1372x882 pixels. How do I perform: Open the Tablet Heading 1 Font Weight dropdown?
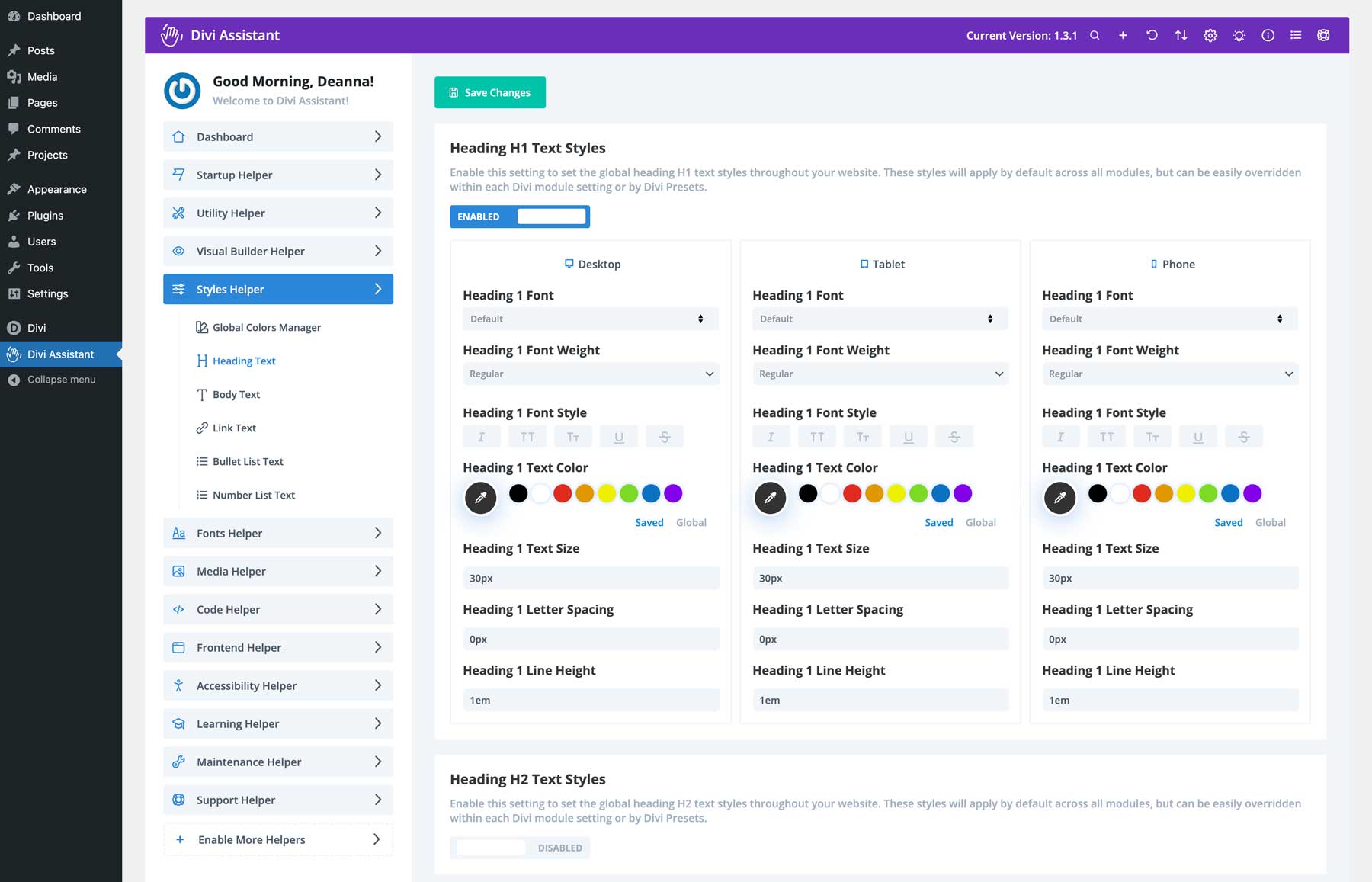point(880,374)
